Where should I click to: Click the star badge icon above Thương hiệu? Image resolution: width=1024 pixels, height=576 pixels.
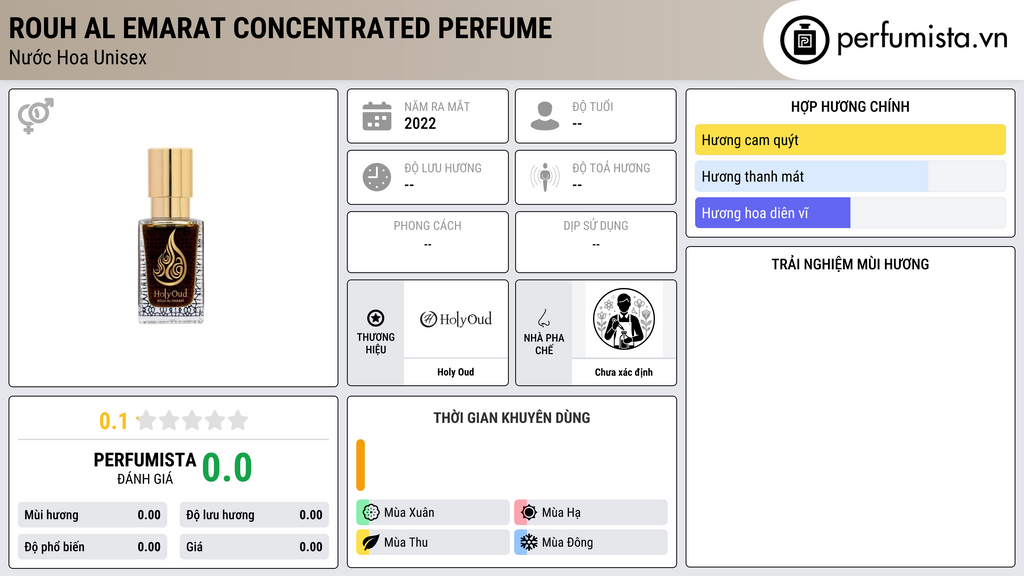point(376,318)
